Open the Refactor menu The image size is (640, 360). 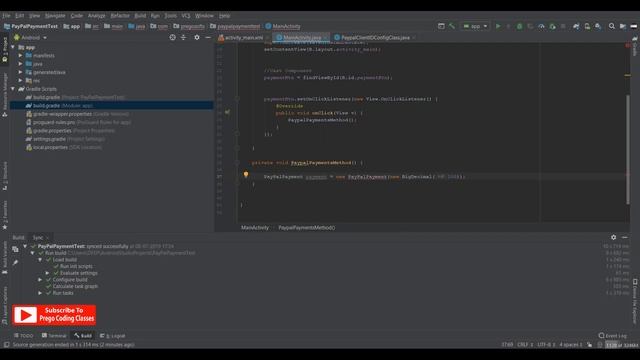pos(120,16)
